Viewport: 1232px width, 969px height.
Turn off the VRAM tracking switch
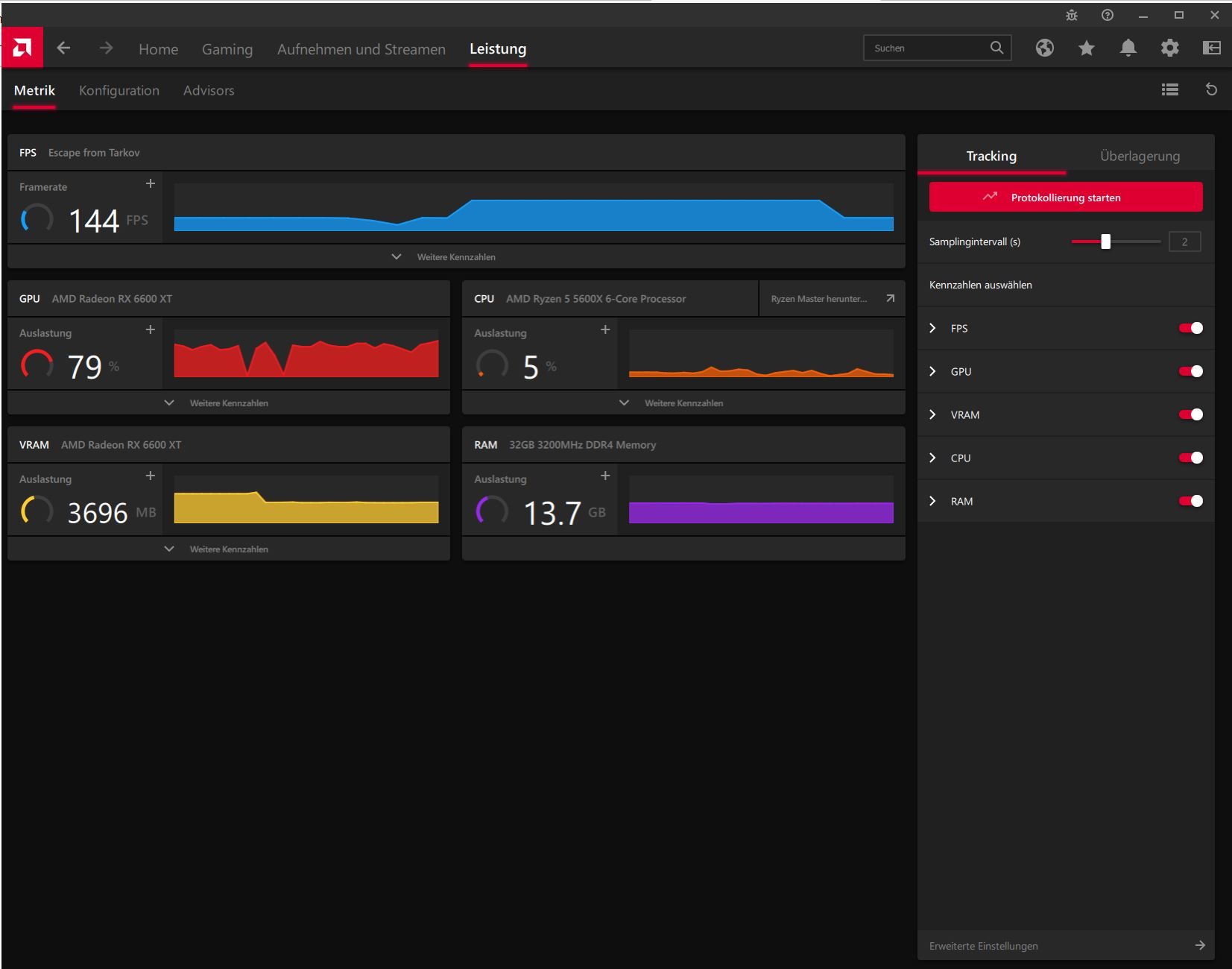[x=1190, y=414]
